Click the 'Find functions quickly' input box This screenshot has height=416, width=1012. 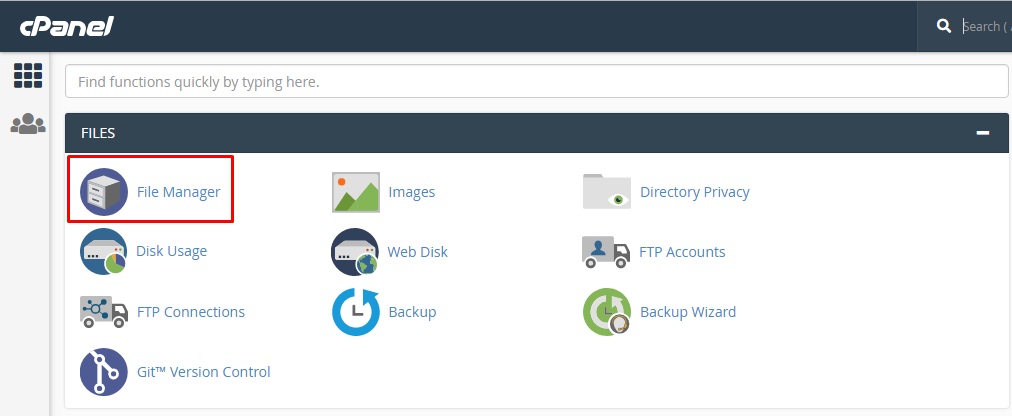(x=536, y=81)
